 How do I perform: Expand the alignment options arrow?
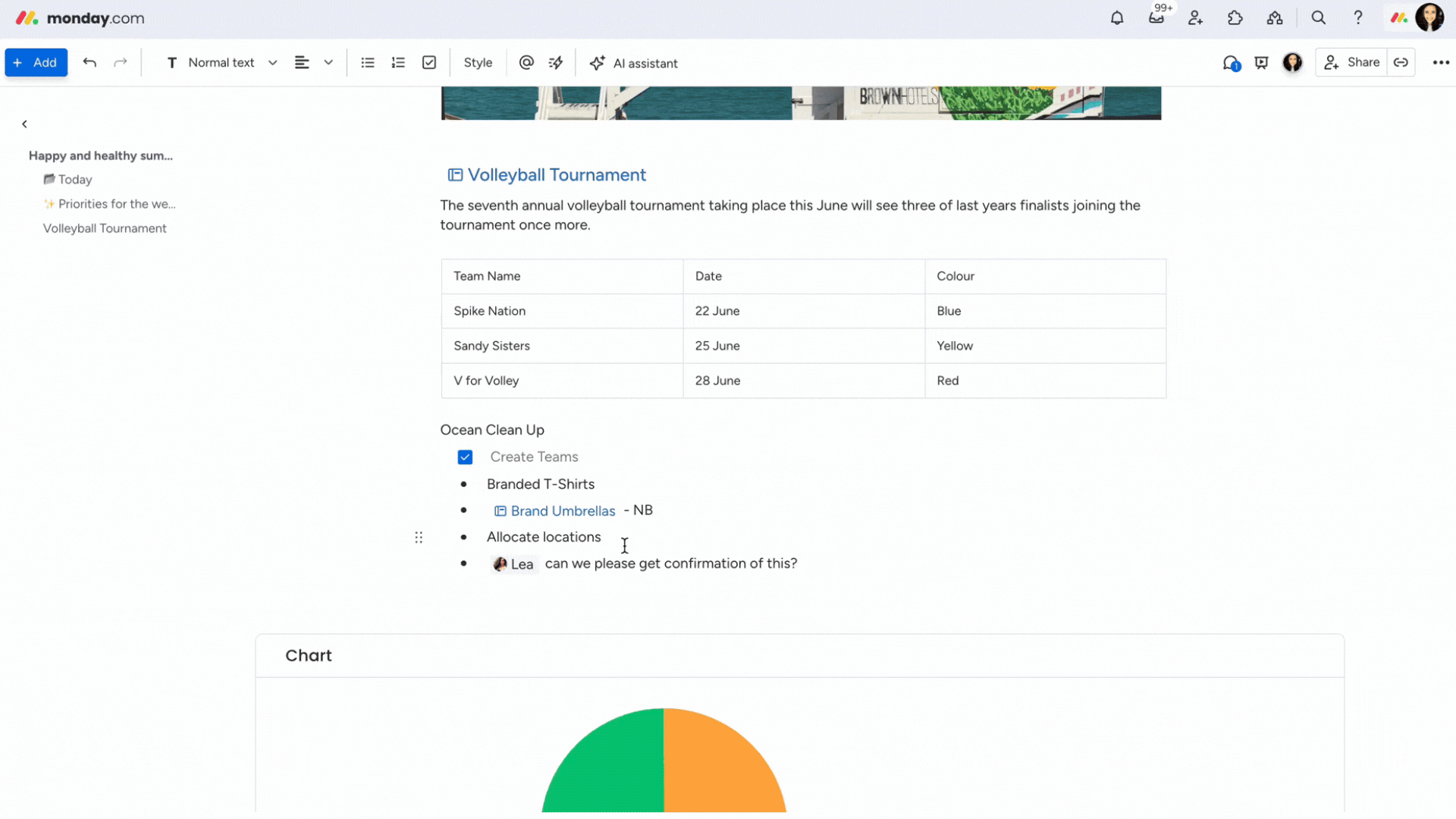[328, 63]
